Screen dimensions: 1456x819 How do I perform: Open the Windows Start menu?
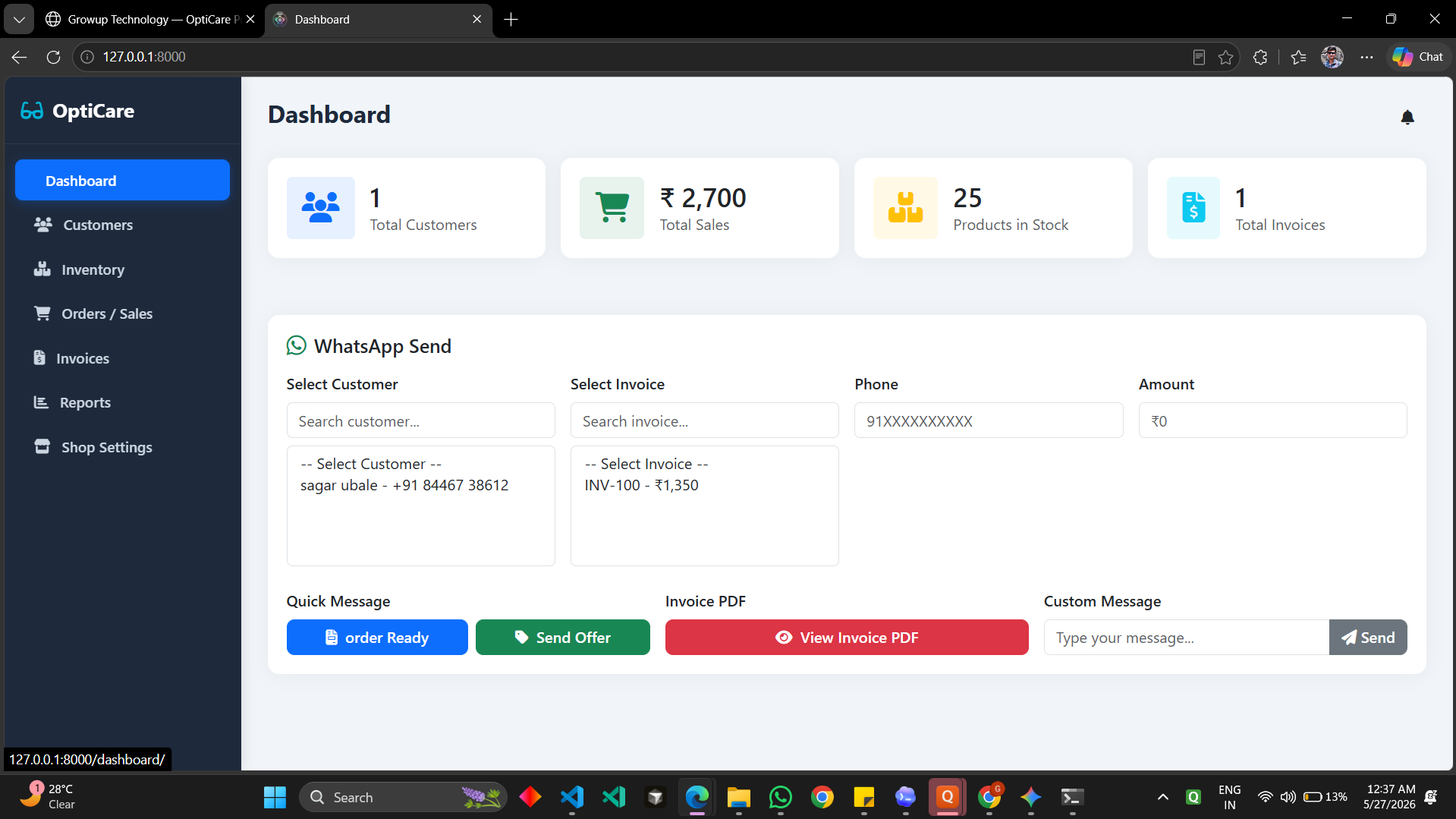(275, 797)
